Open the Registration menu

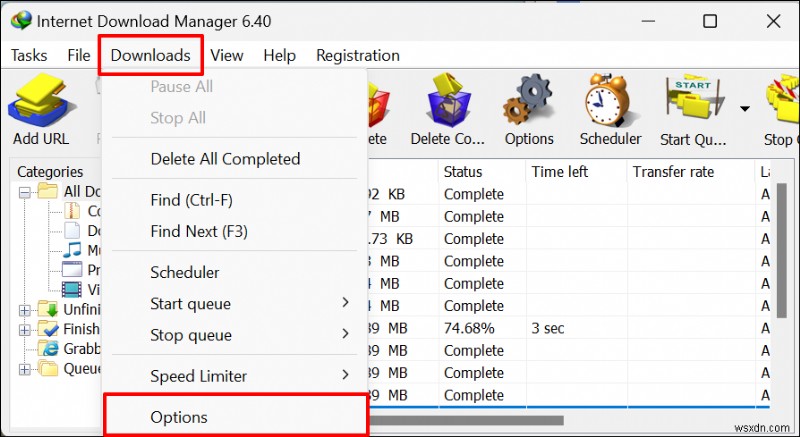(x=358, y=55)
